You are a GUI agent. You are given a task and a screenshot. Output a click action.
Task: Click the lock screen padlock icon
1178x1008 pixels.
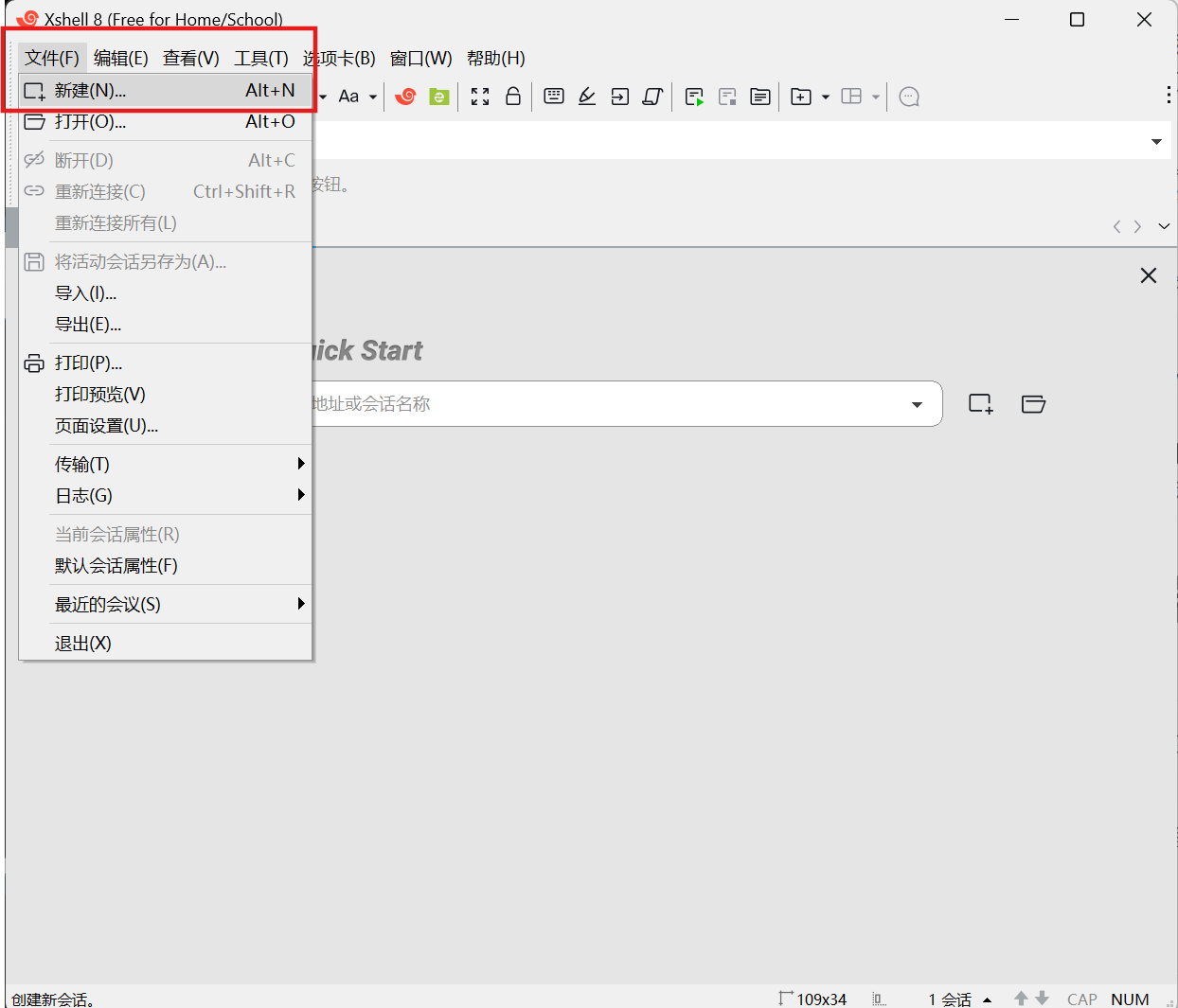click(x=513, y=97)
